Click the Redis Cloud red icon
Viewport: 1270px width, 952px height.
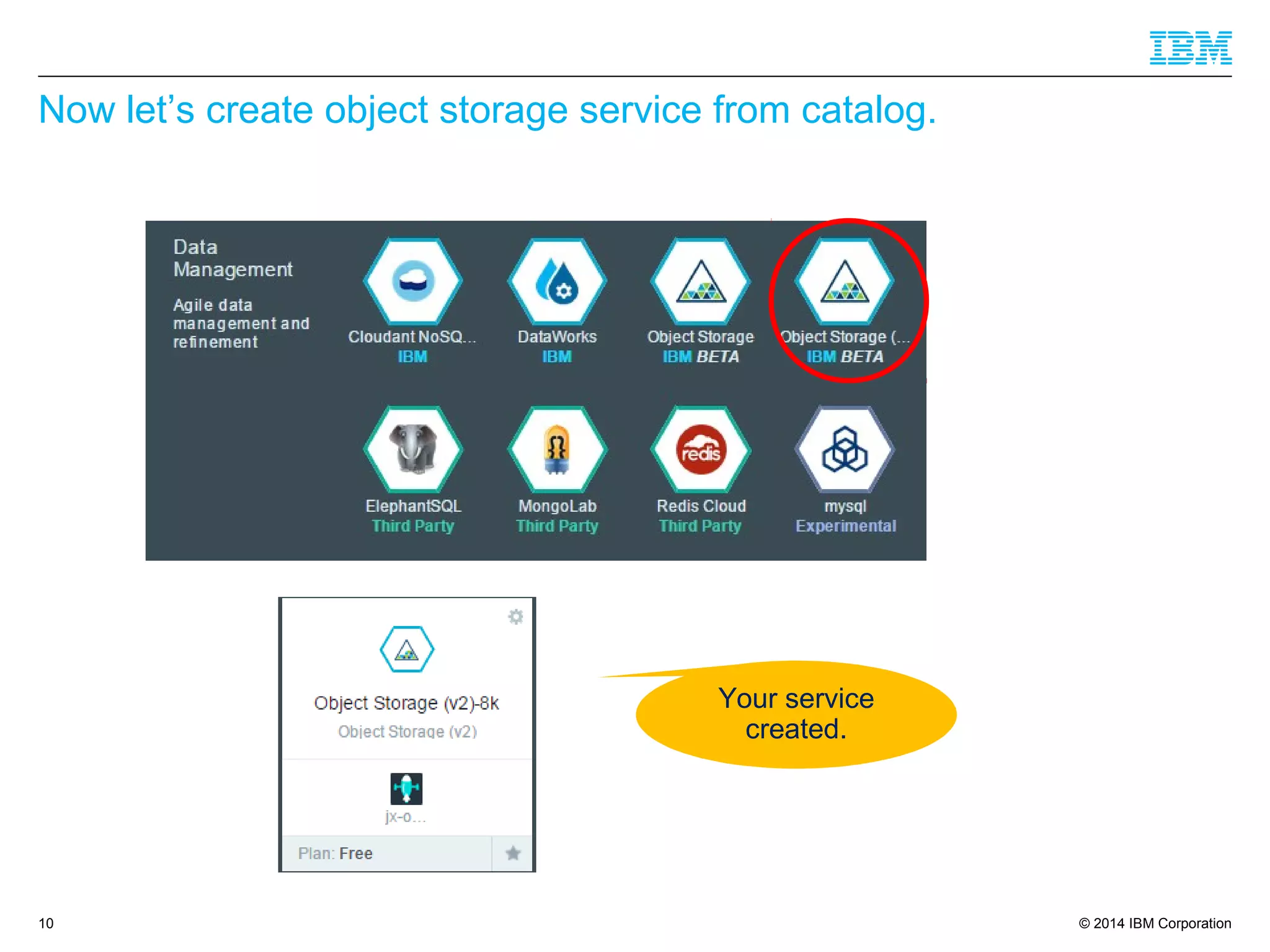[x=701, y=449]
